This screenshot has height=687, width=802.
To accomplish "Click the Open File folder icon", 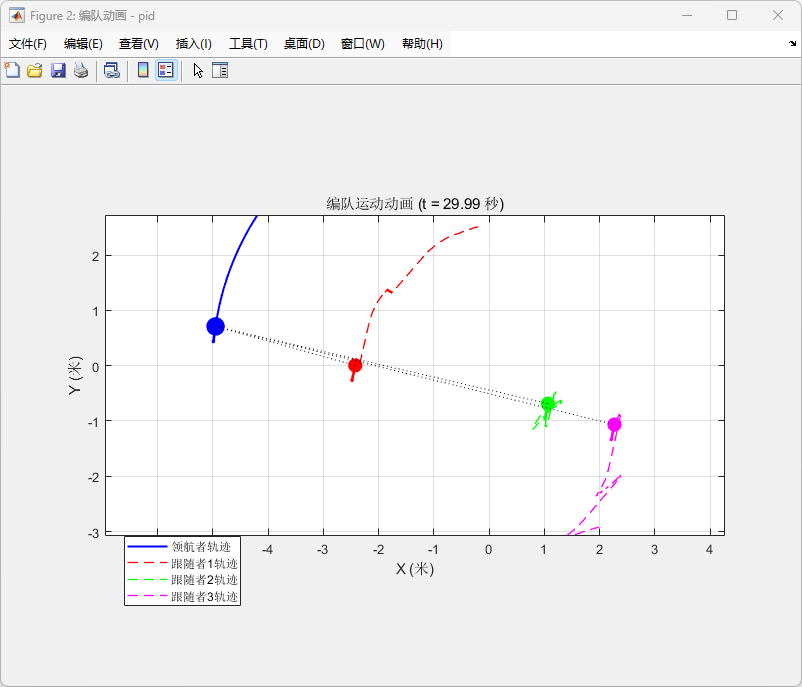I will pos(35,70).
